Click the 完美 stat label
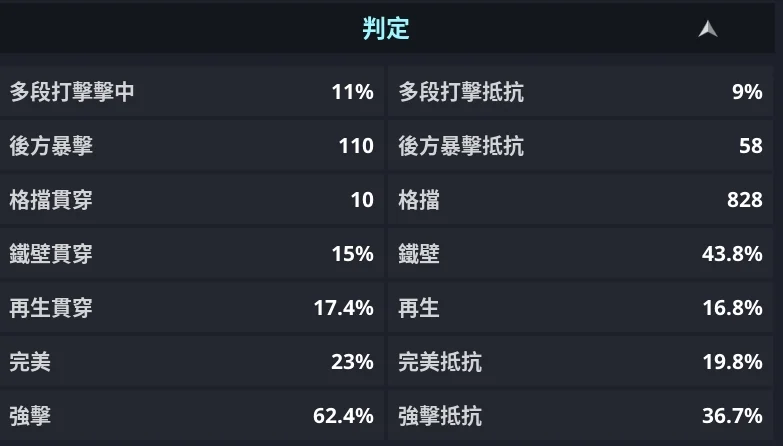 30,361
